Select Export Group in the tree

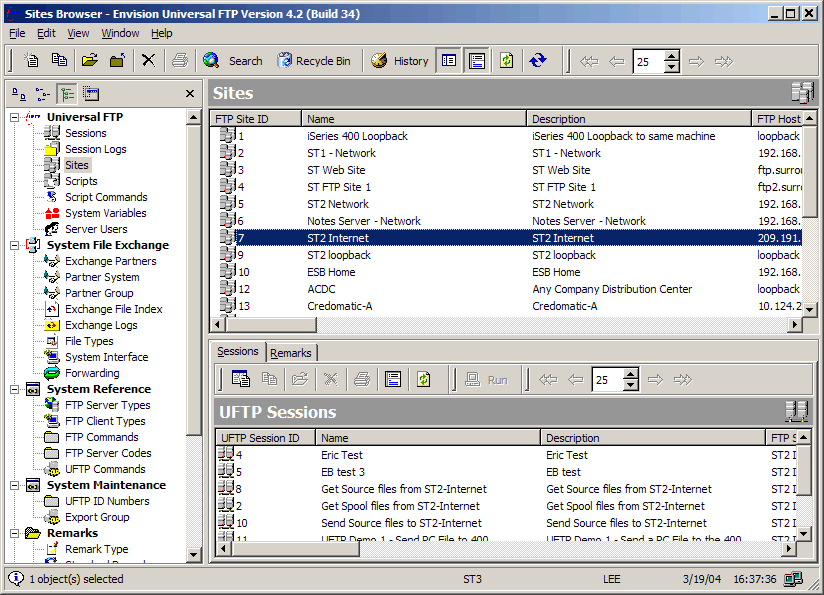click(97, 517)
